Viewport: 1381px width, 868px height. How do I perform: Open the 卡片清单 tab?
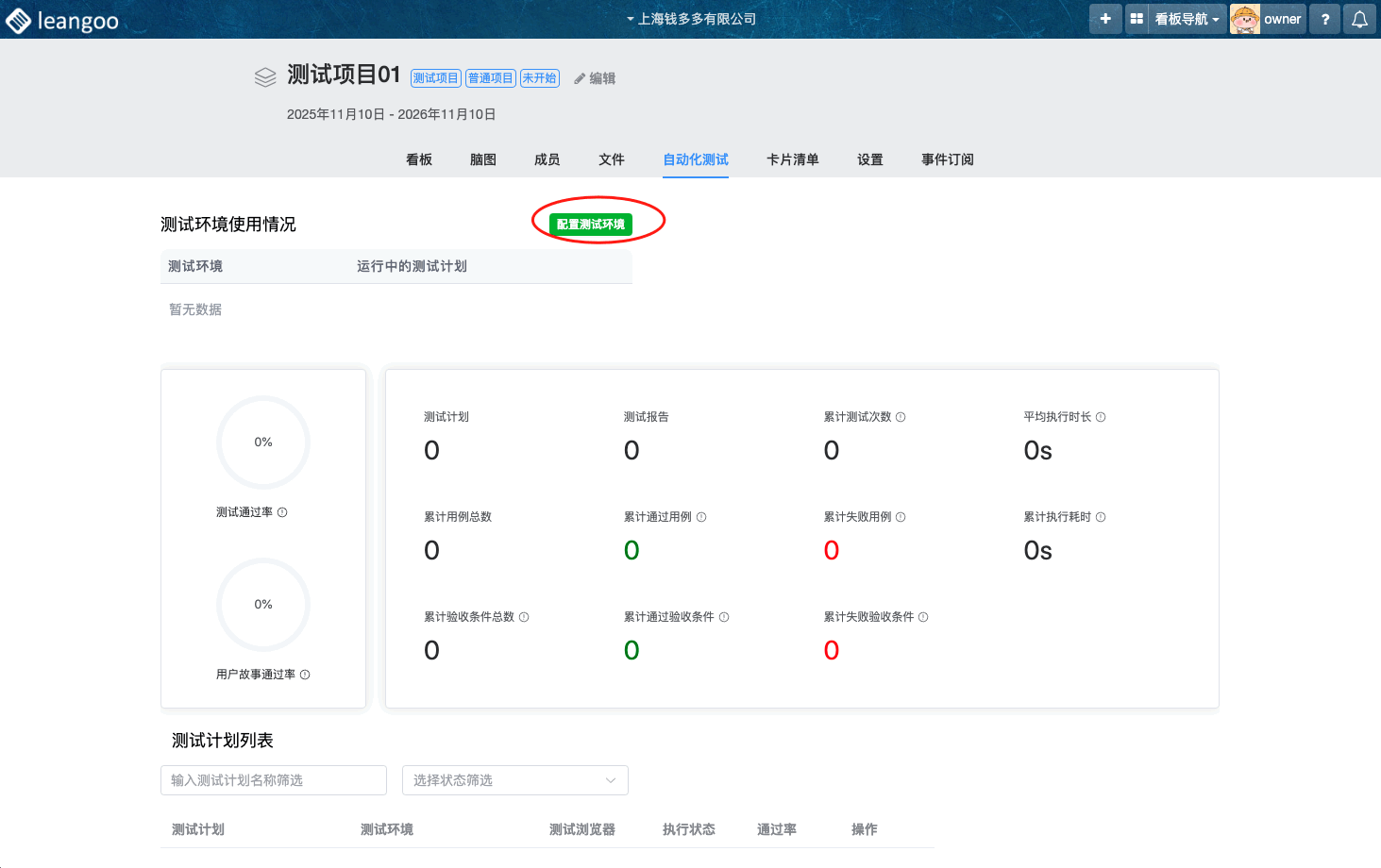click(x=792, y=159)
